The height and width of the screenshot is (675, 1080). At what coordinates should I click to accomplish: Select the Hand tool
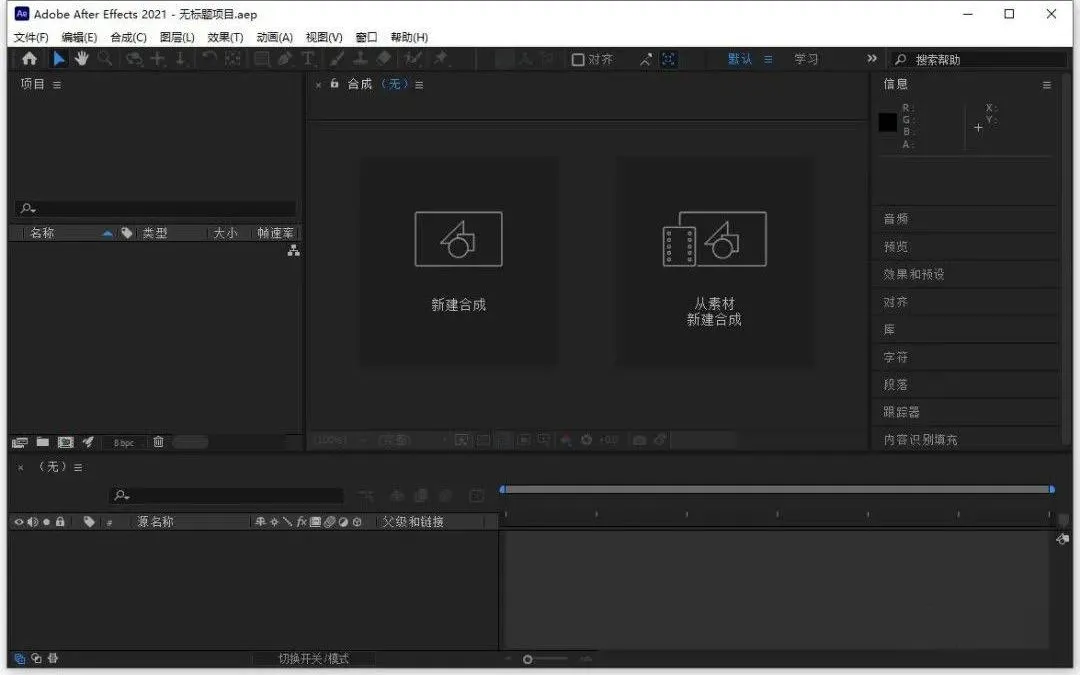pos(81,59)
